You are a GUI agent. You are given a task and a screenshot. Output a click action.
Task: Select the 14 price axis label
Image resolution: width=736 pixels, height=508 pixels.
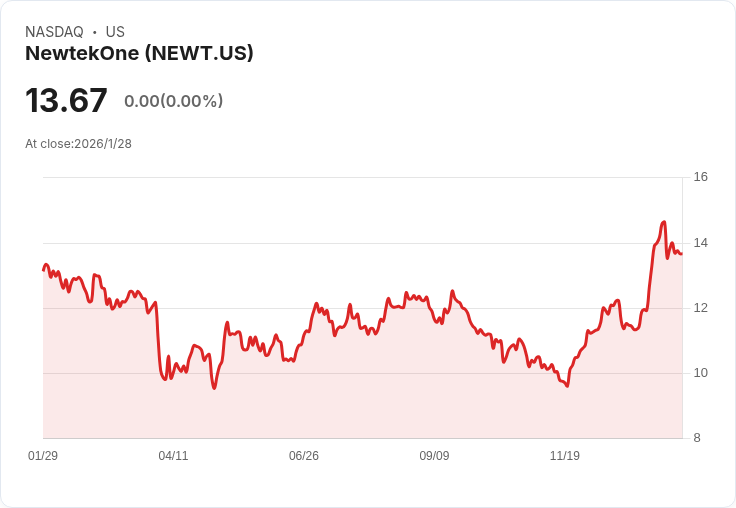(x=700, y=243)
